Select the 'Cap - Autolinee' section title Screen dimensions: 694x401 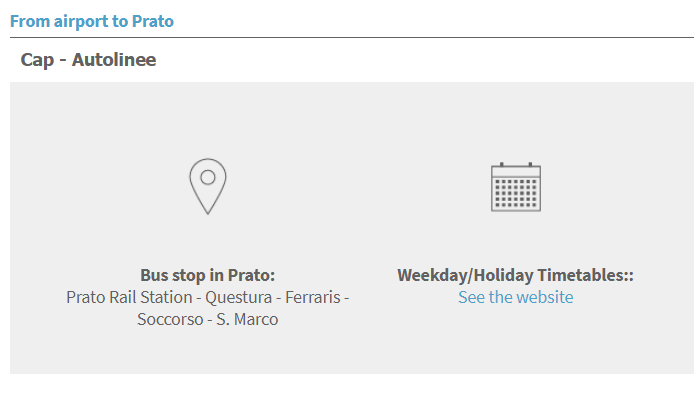88,60
